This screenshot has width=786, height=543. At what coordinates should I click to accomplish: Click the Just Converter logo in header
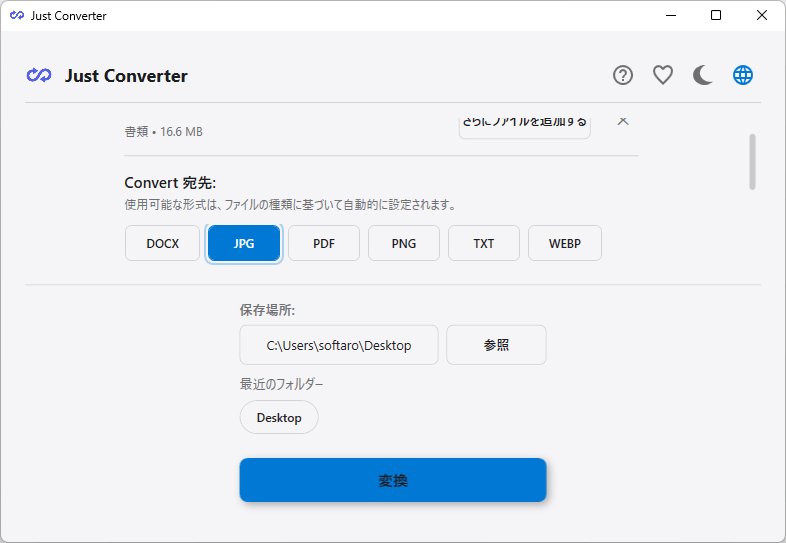(x=39, y=75)
